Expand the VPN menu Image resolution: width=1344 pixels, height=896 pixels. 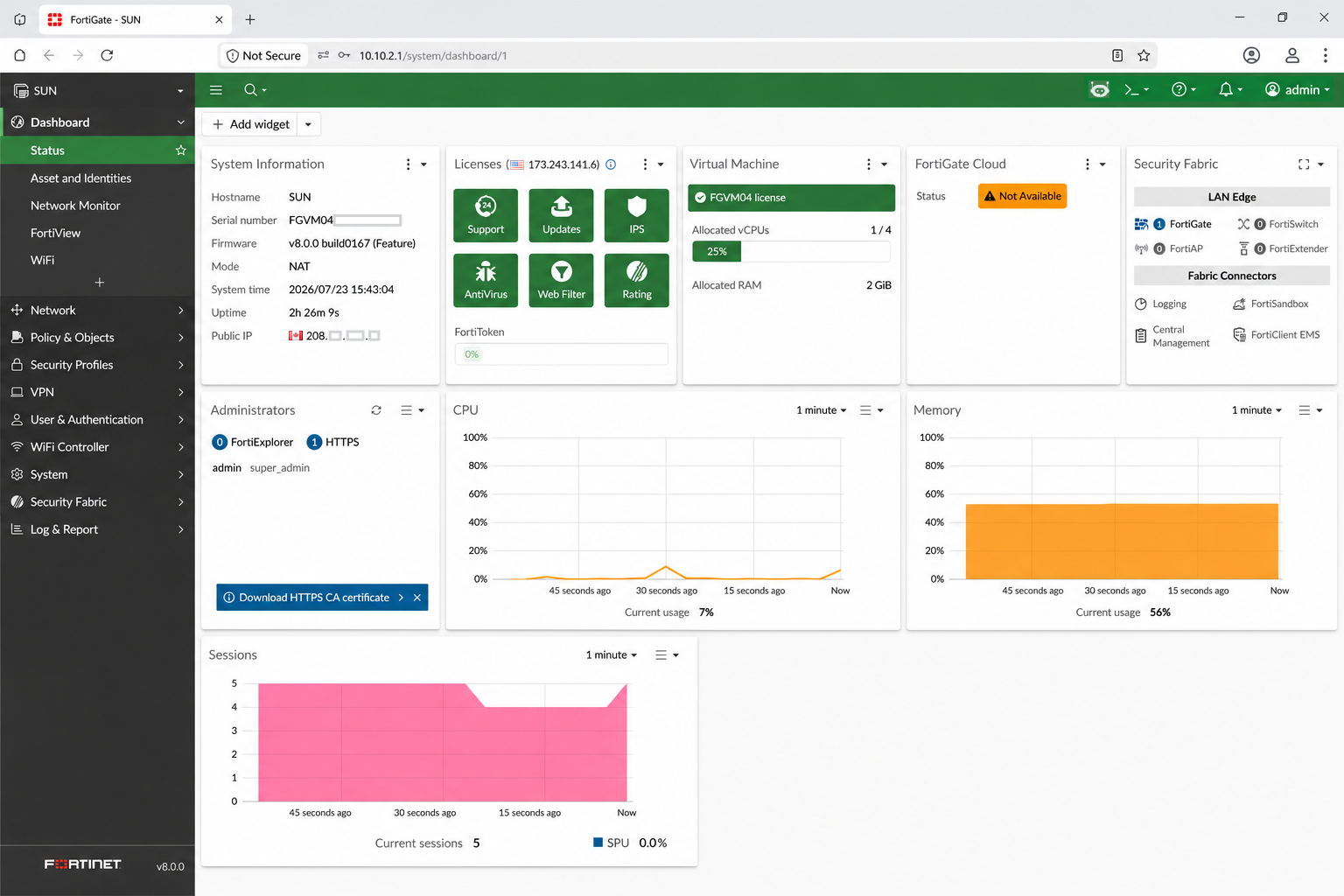97,392
